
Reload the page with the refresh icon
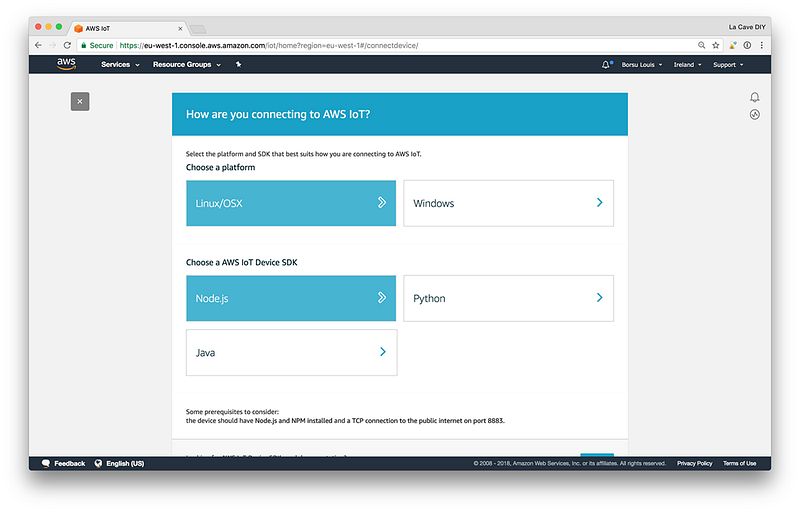point(67,45)
